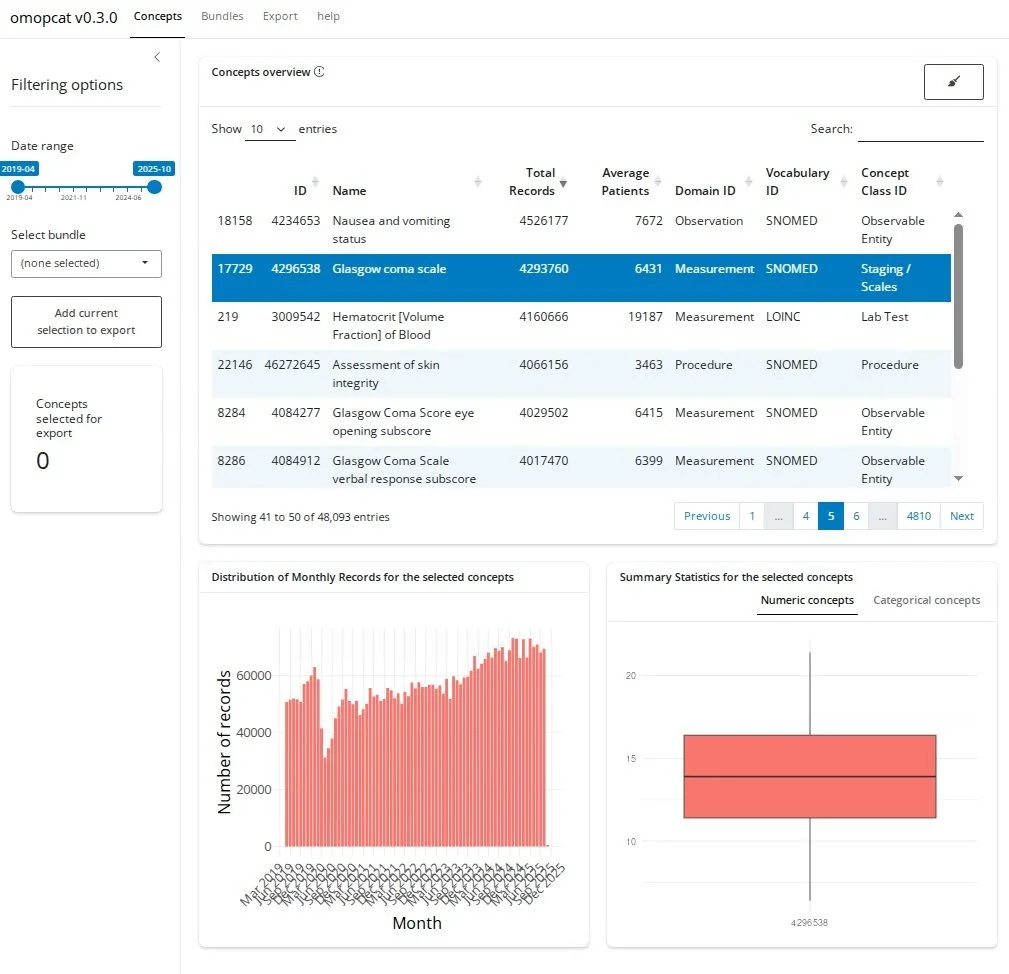Click the boxplot for concept 4296538

pyautogui.click(x=809, y=776)
